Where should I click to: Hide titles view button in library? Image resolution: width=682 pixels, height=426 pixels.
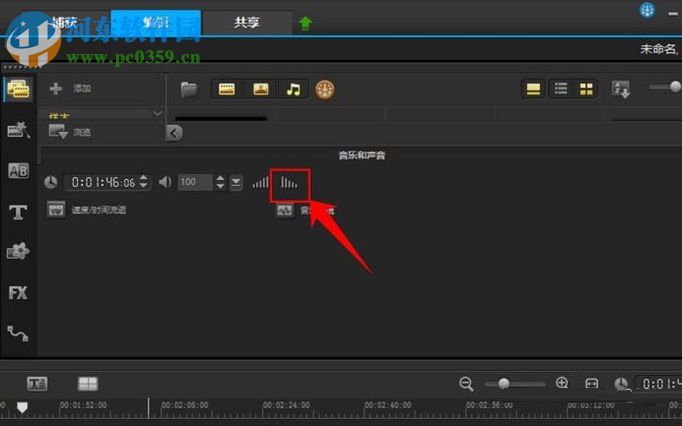tap(533, 89)
